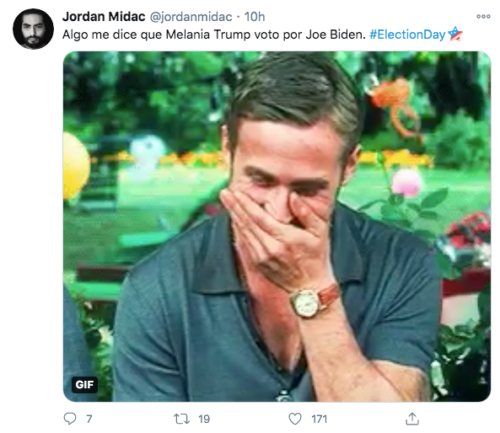The width and height of the screenshot is (500, 433).
Task: Open the Jordan Midac display name
Action: coord(104,16)
